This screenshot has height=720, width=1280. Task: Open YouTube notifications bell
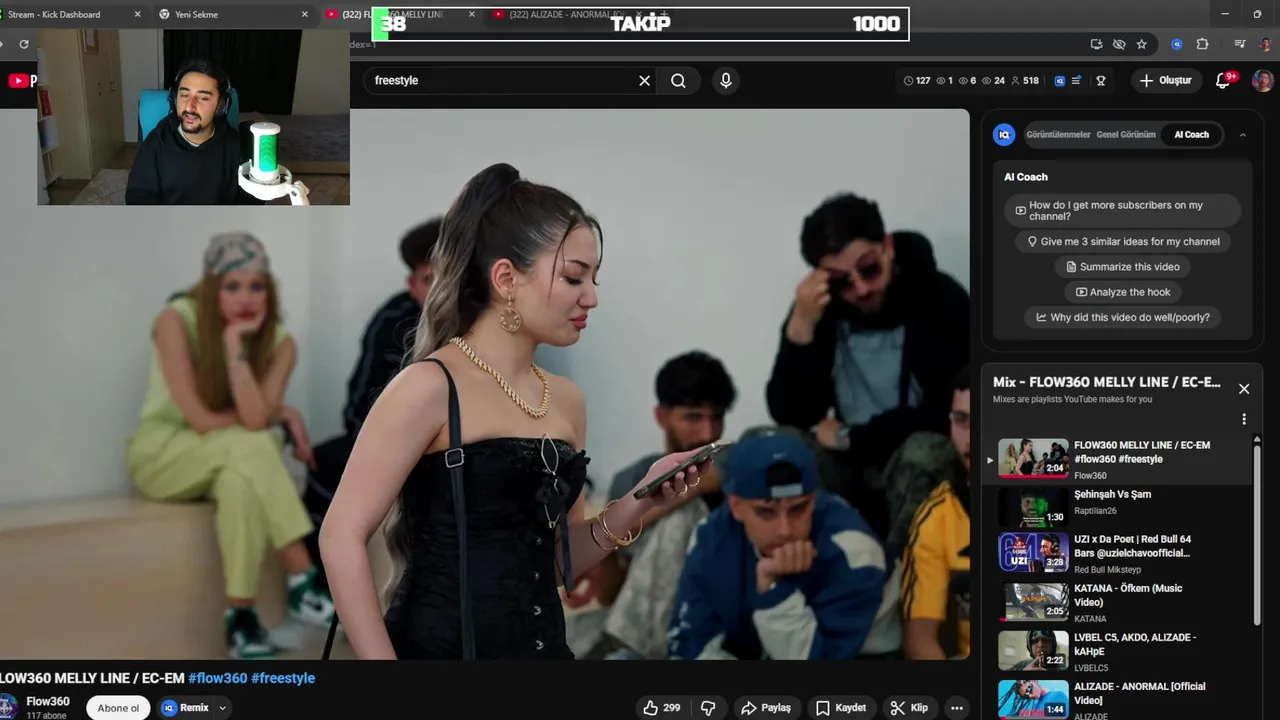coord(1223,80)
